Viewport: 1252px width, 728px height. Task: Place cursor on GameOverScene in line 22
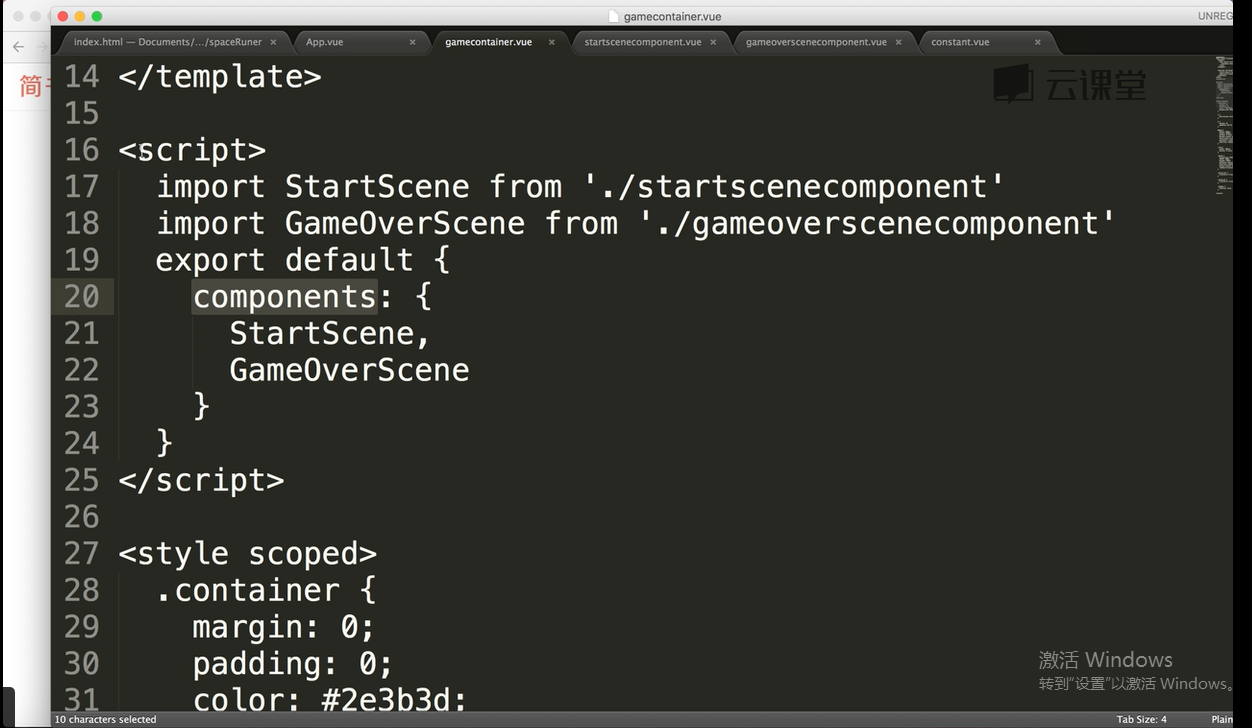coord(349,370)
